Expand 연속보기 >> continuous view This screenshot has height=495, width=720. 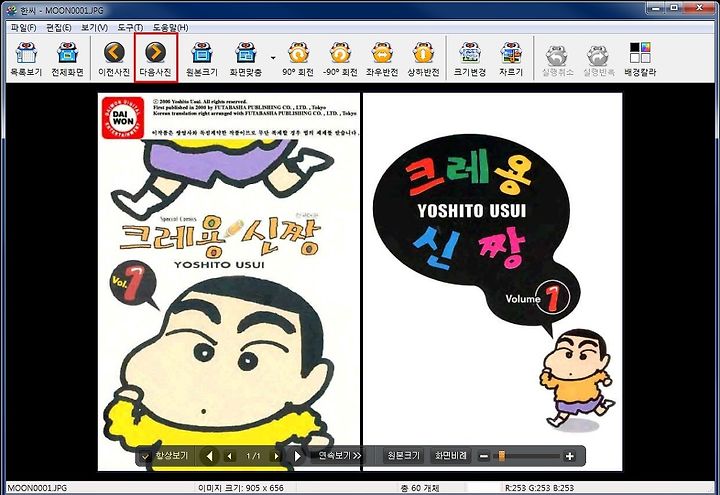point(340,456)
